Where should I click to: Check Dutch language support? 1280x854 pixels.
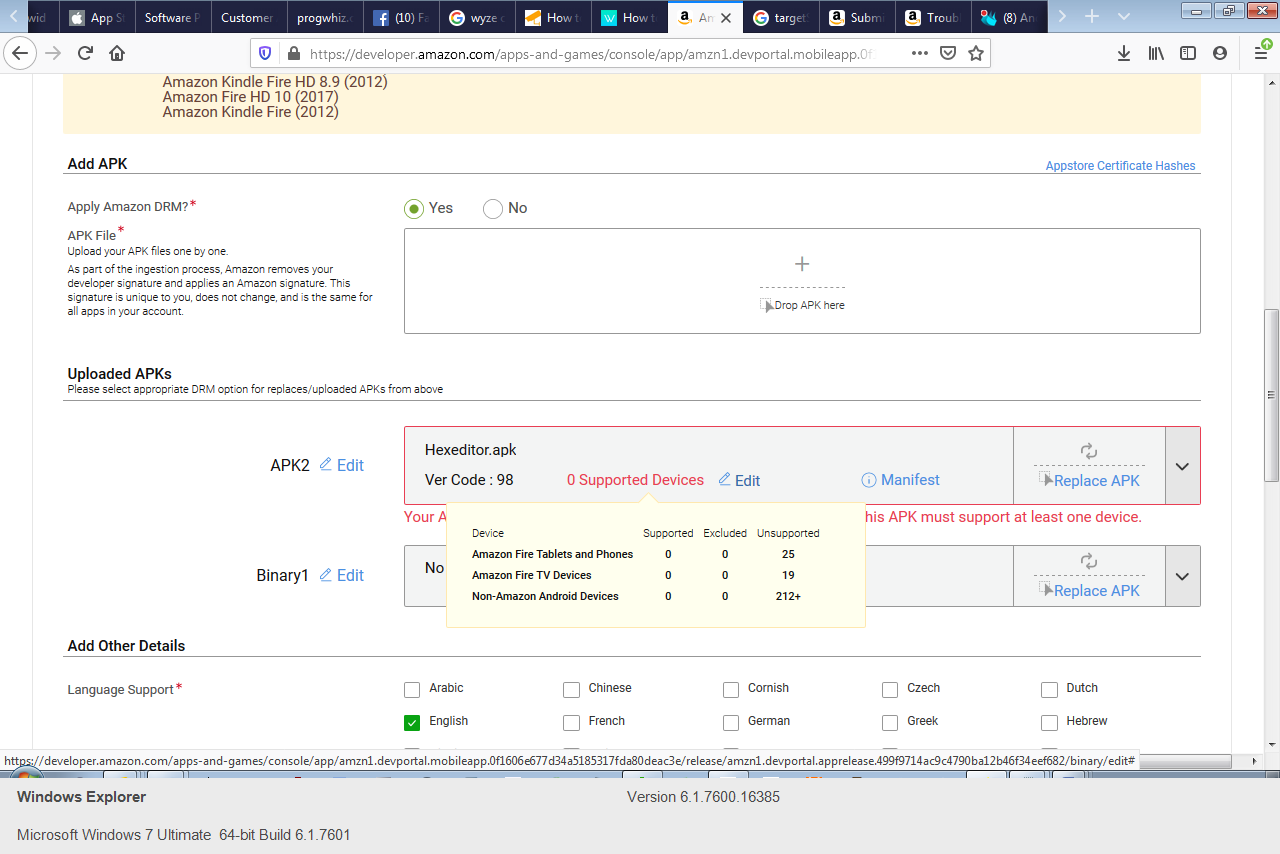point(1049,689)
